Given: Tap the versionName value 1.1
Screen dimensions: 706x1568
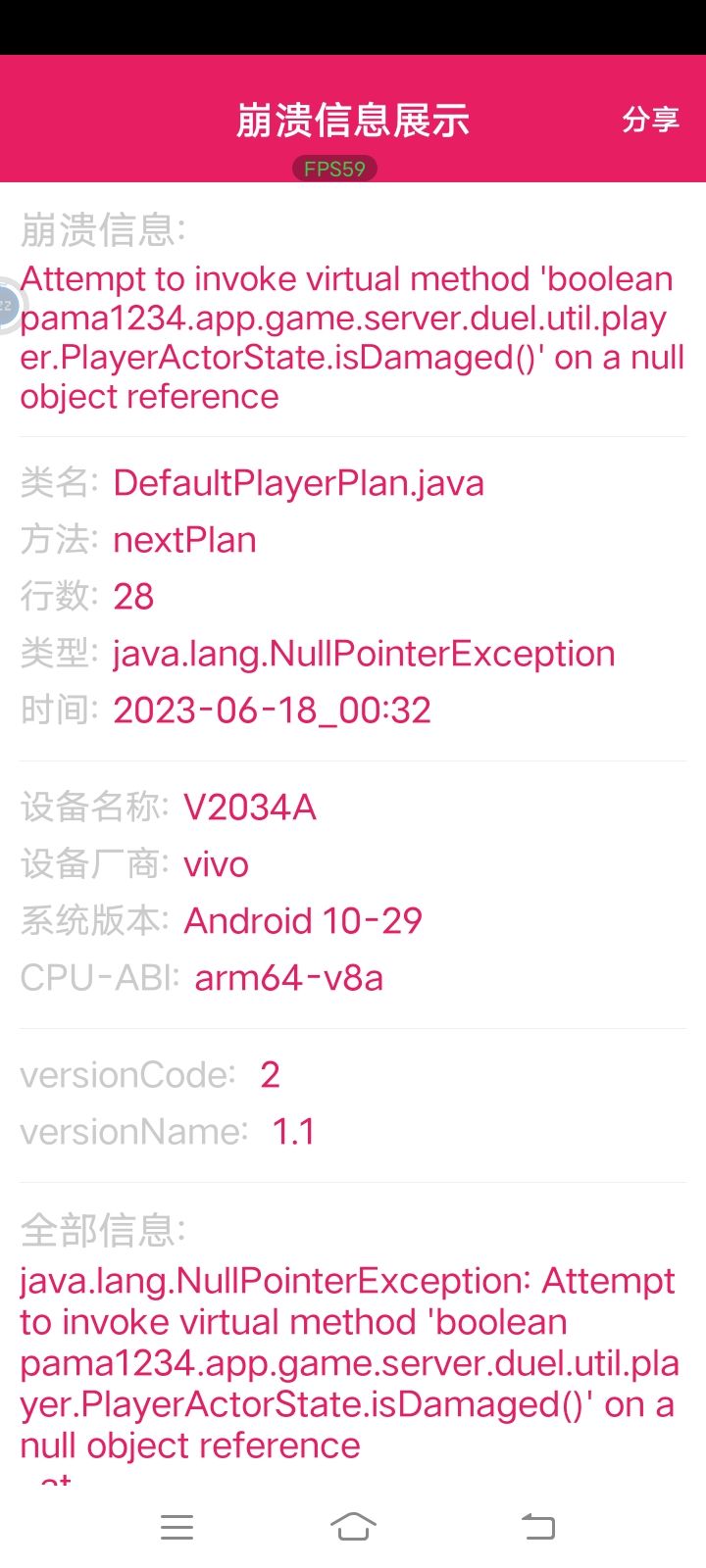Looking at the screenshot, I should (x=293, y=1132).
